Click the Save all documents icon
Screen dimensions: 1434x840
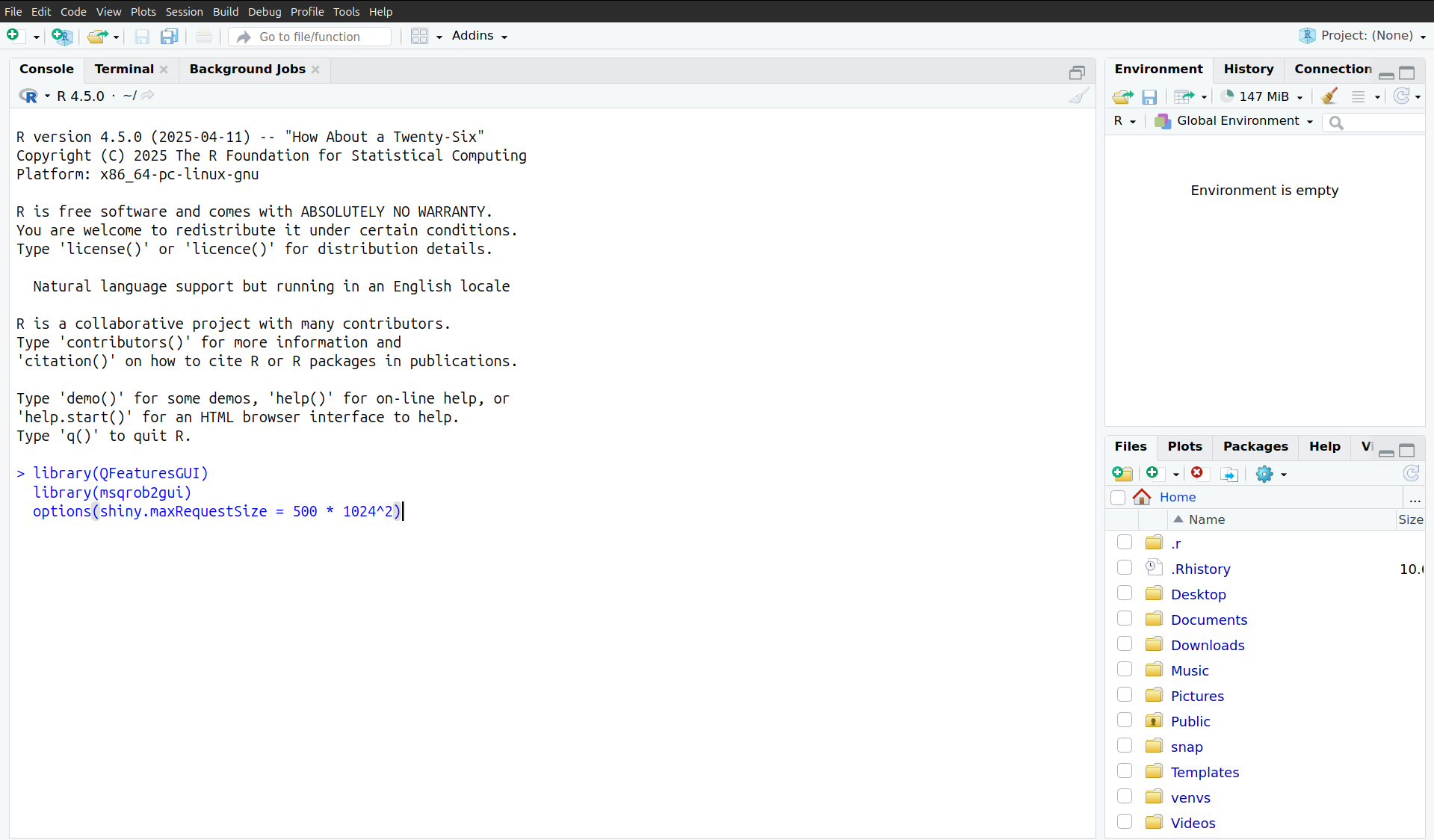170,36
